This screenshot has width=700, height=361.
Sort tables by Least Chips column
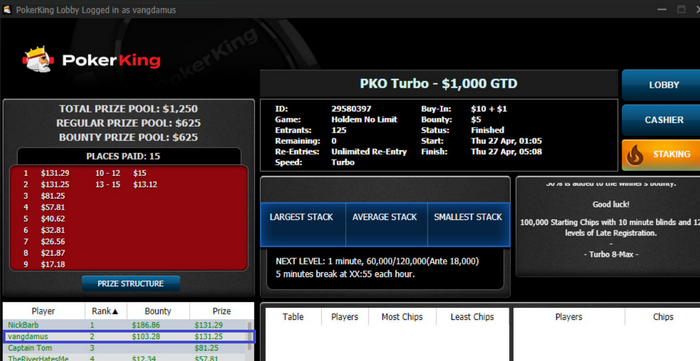click(472, 317)
